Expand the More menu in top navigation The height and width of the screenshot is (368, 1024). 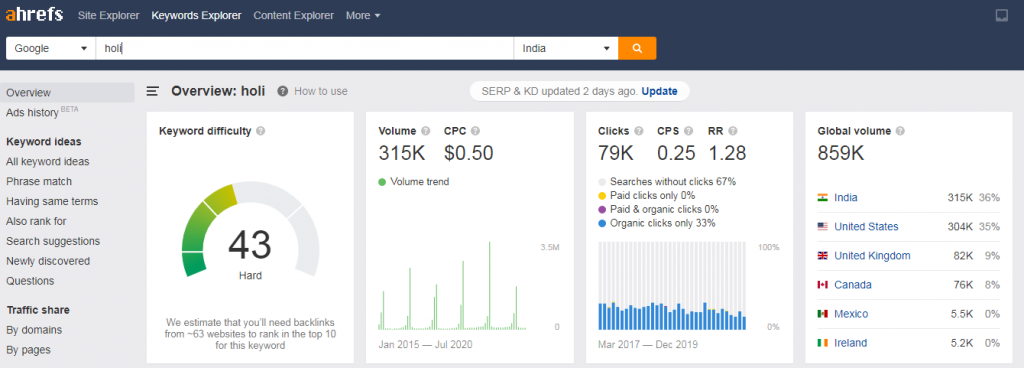tap(363, 15)
